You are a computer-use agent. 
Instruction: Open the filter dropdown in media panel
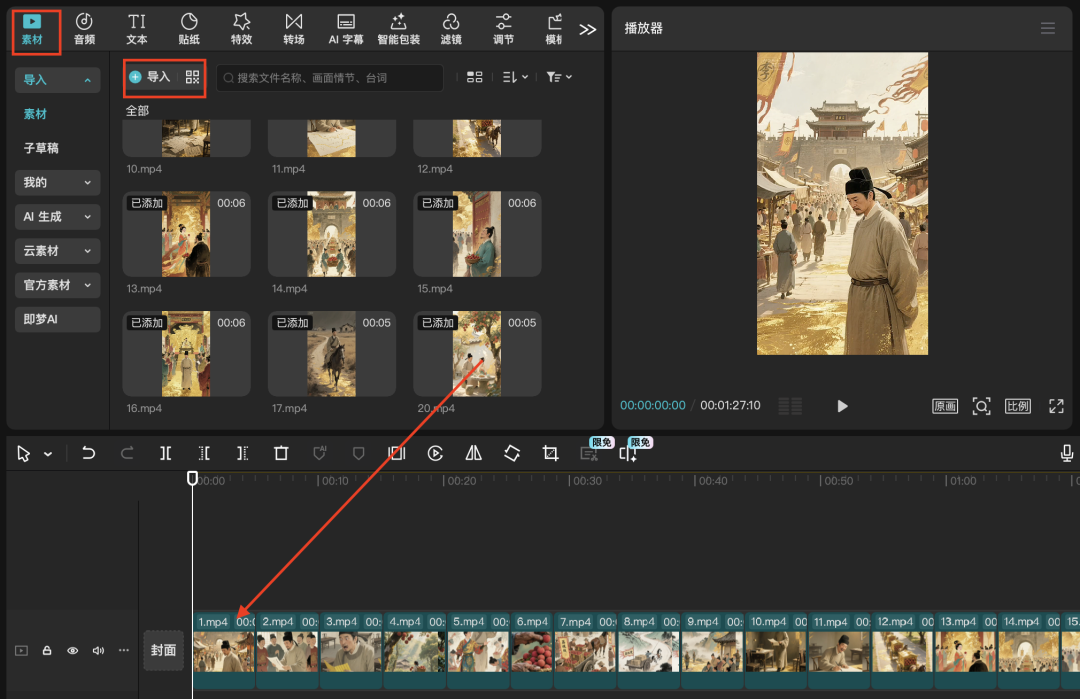[559, 77]
